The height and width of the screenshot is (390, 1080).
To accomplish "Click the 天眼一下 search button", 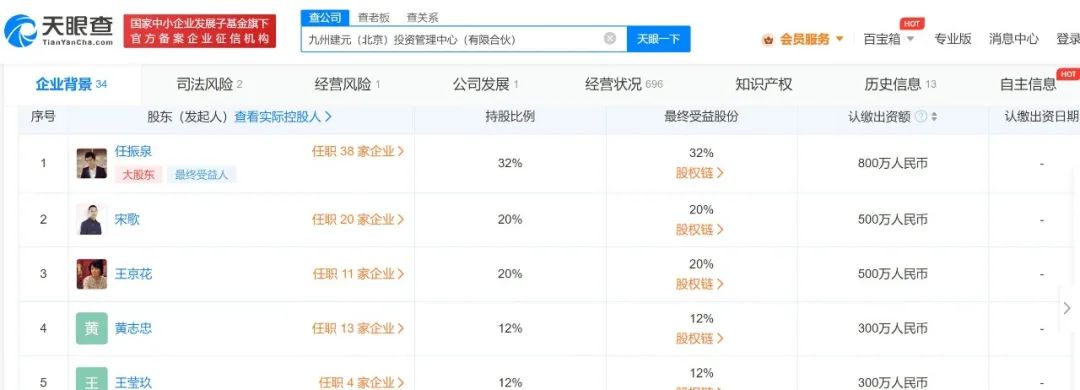I will [x=658, y=39].
